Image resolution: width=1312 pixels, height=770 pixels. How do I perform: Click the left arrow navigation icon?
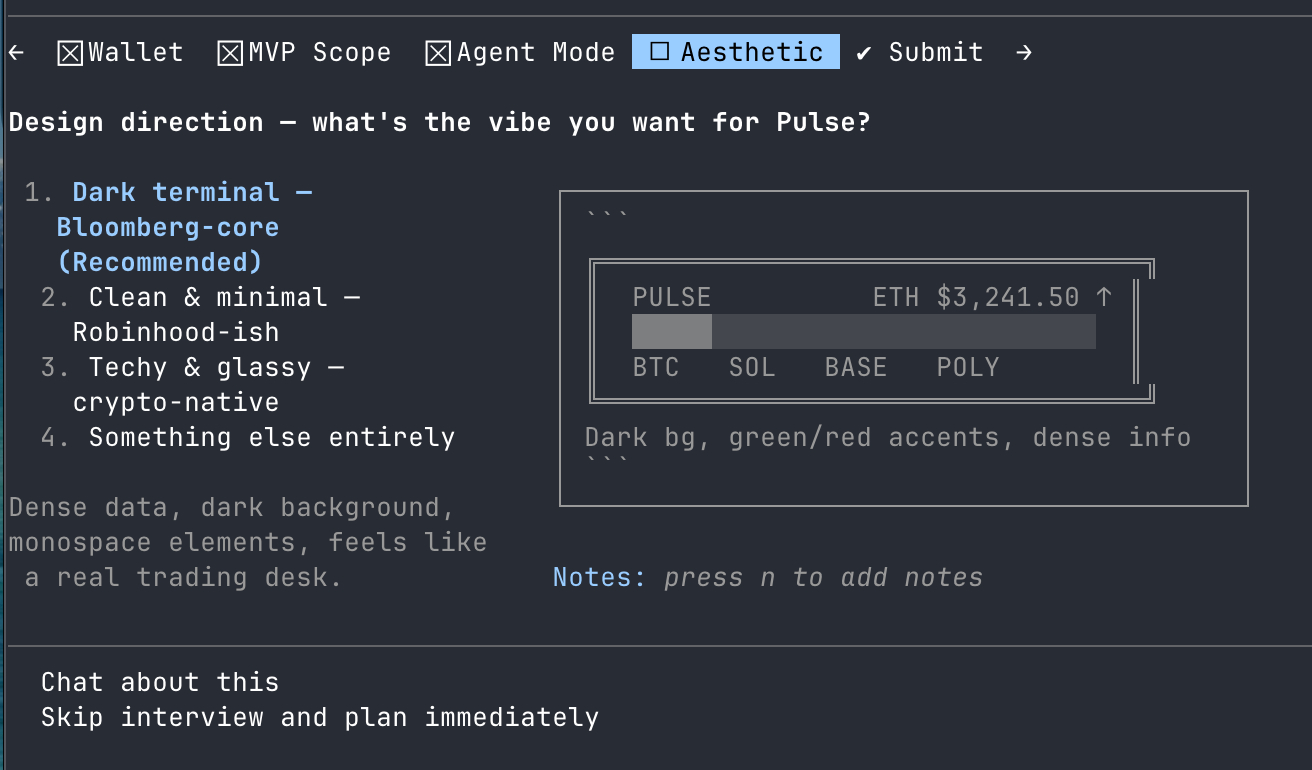coord(16,52)
